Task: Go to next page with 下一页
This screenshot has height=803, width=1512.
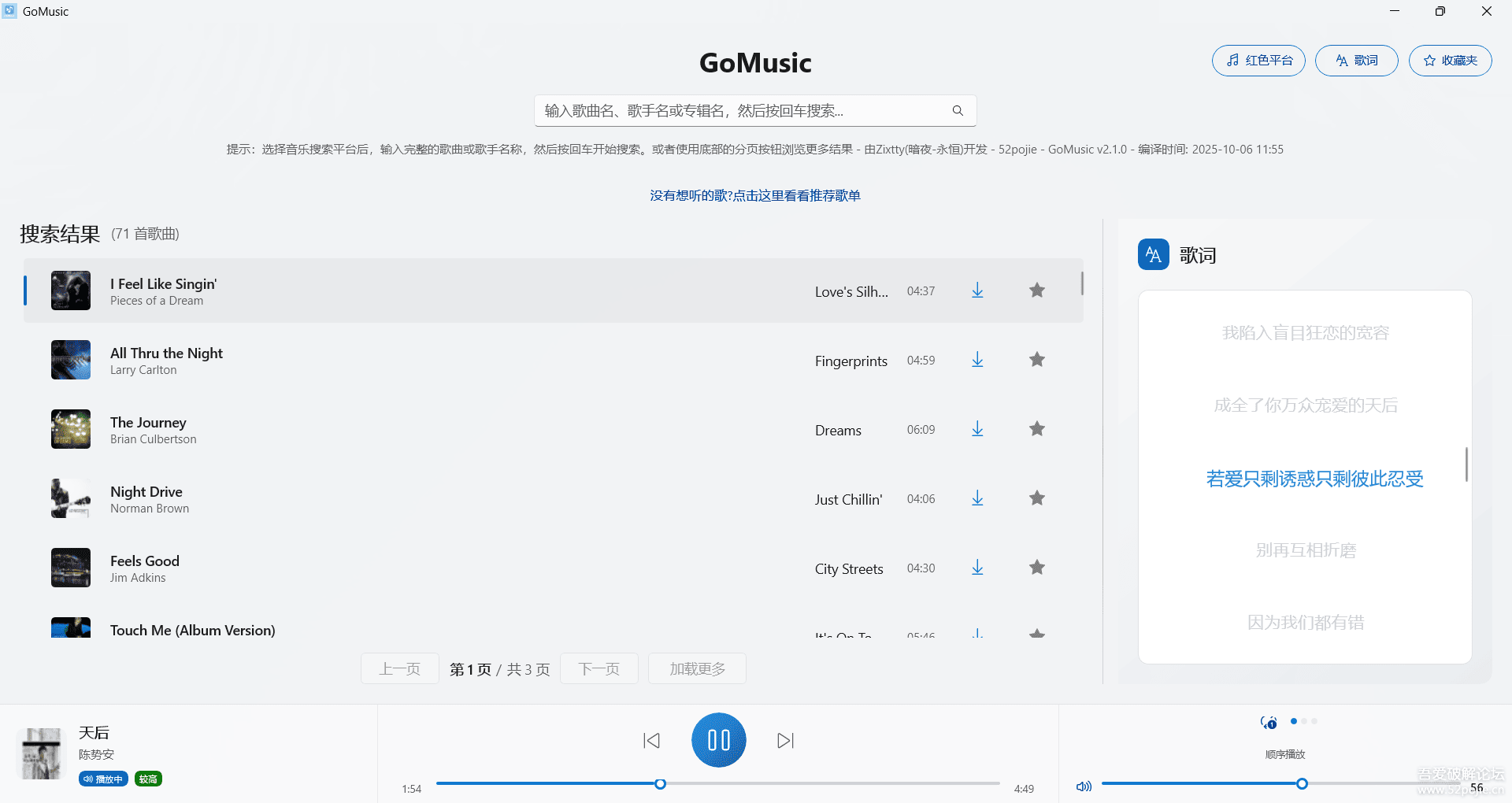Action: (598, 669)
